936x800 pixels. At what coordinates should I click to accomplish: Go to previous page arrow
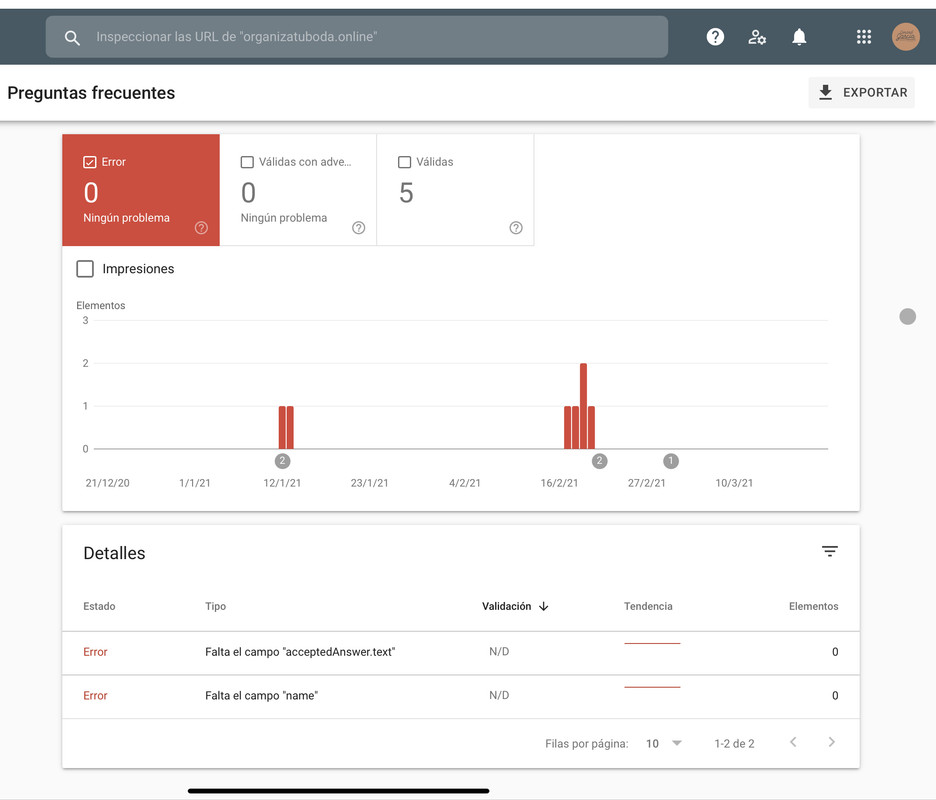[x=793, y=742]
